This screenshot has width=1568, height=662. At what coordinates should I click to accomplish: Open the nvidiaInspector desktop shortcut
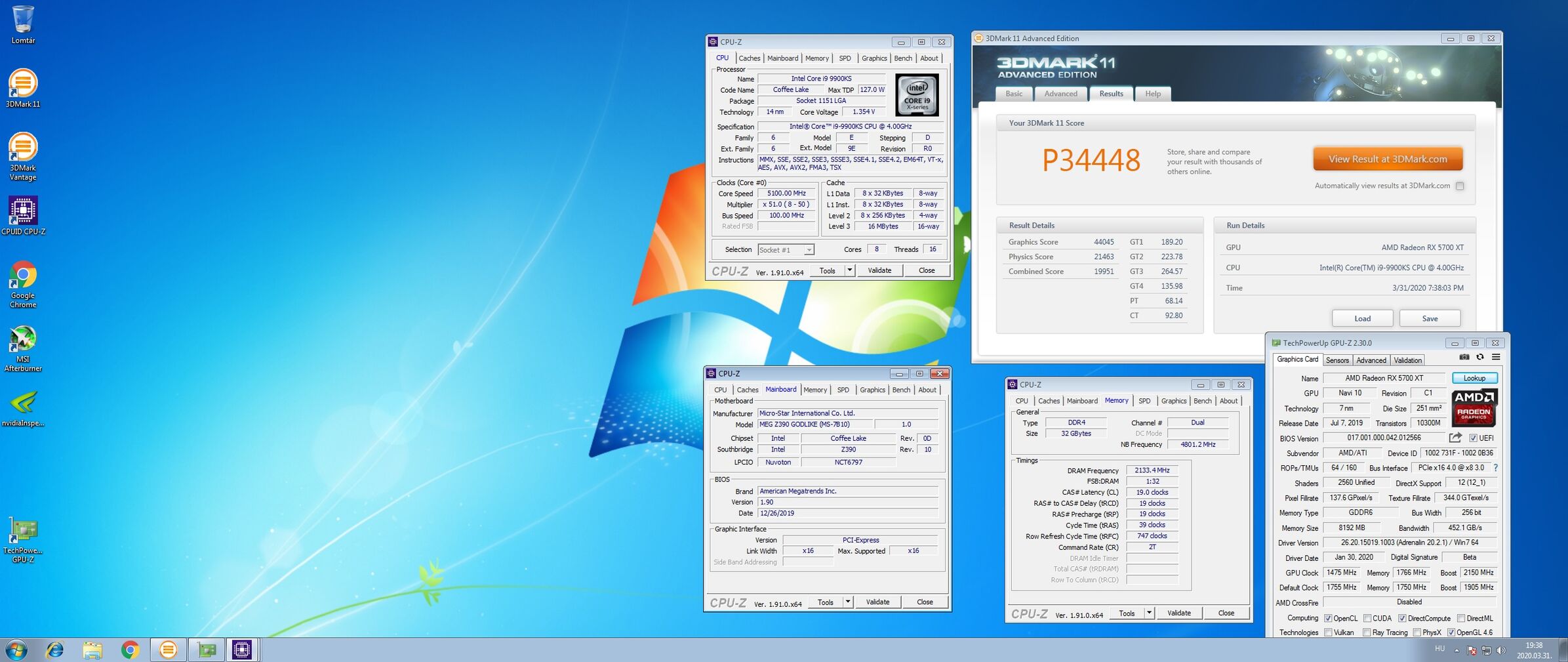[23, 408]
